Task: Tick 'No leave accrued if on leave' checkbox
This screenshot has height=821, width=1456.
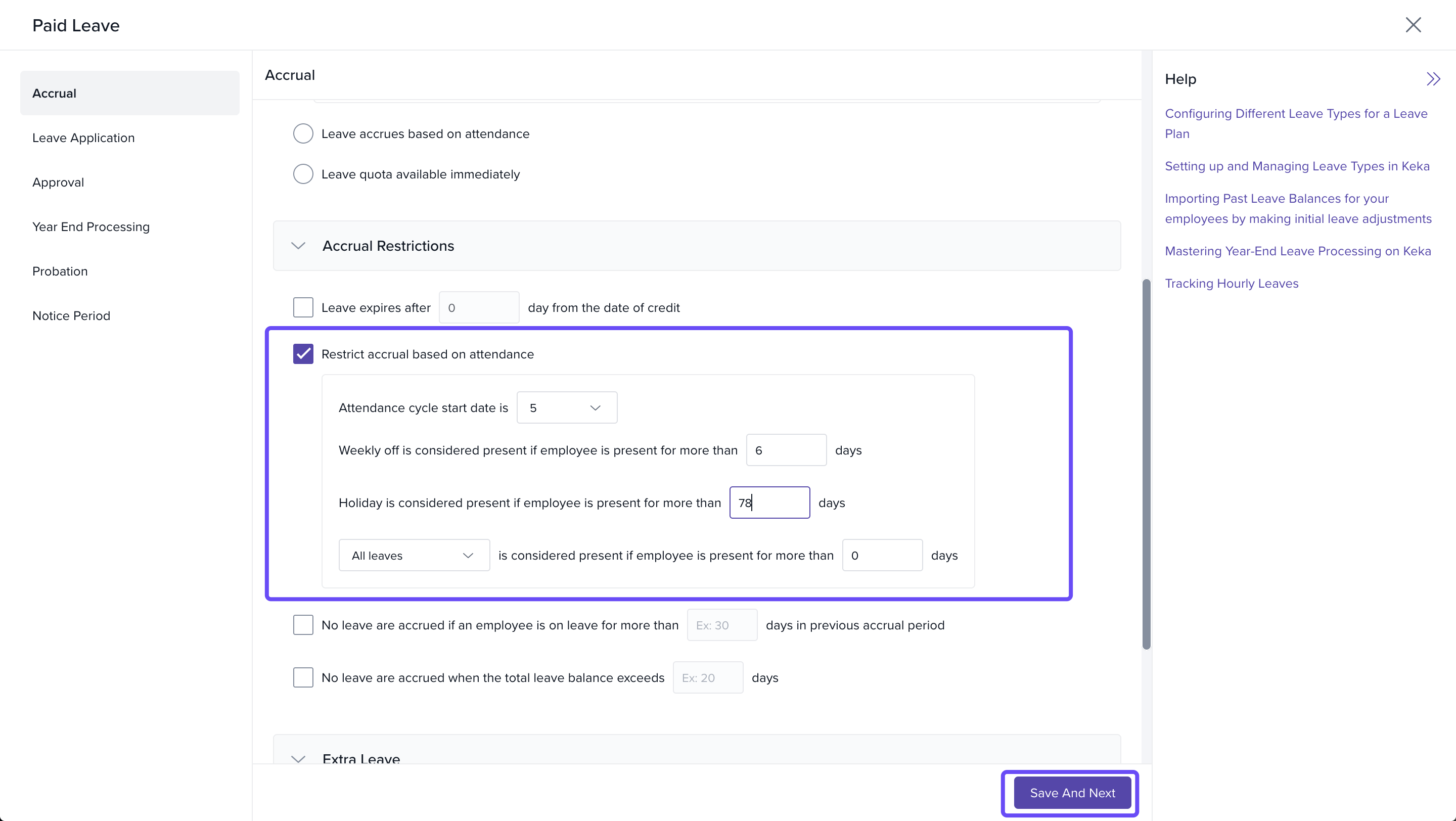Action: click(x=303, y=625)
